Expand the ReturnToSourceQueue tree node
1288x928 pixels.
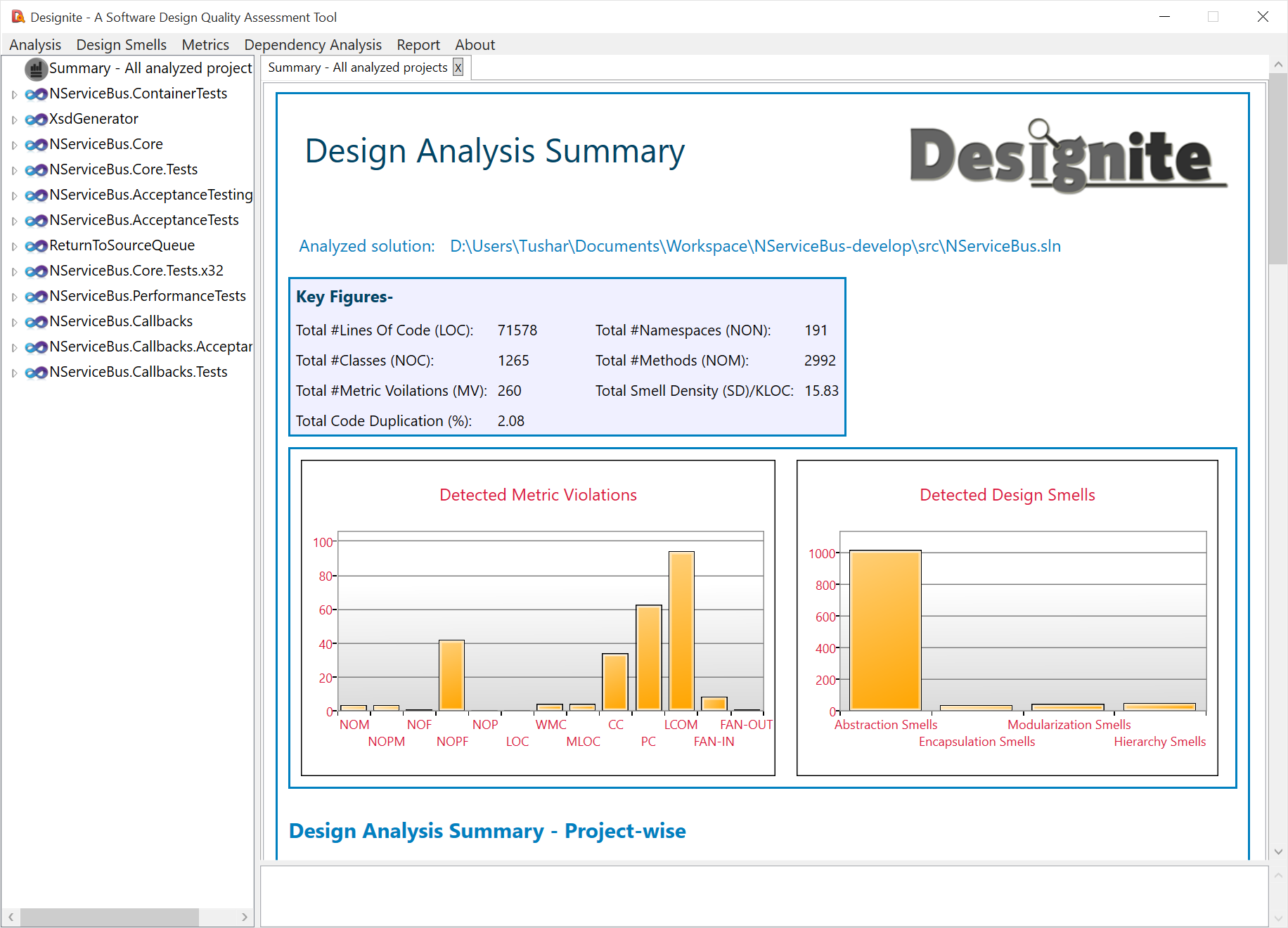[14, 246]
